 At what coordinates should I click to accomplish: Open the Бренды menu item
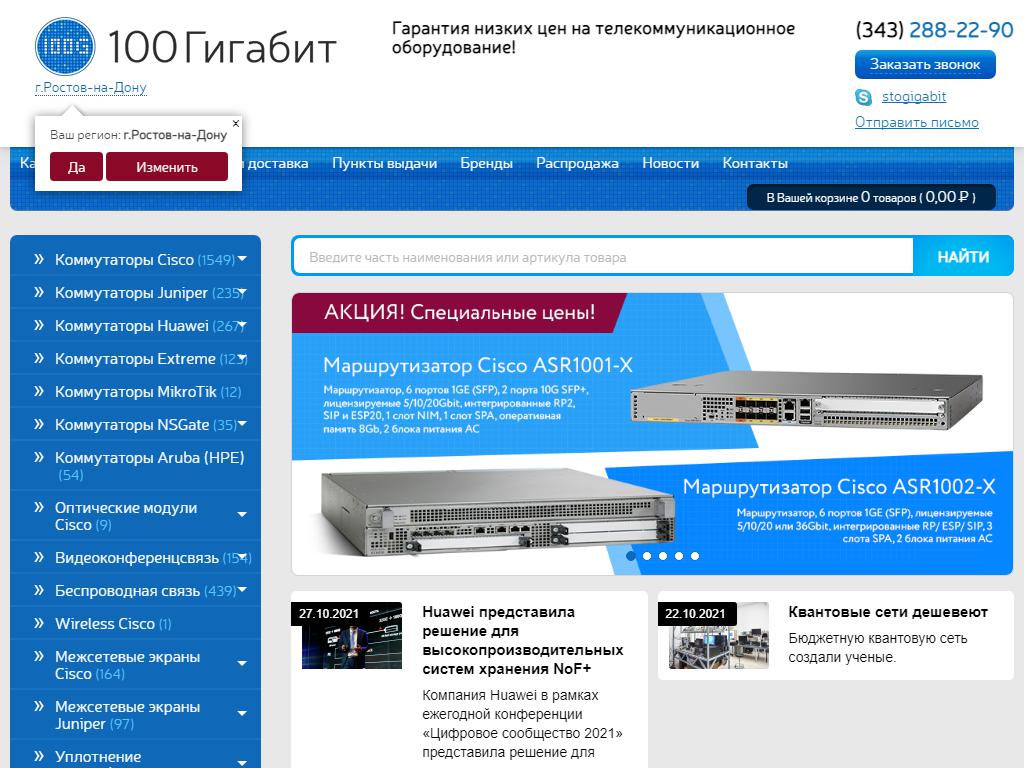[x=486, y=163]
